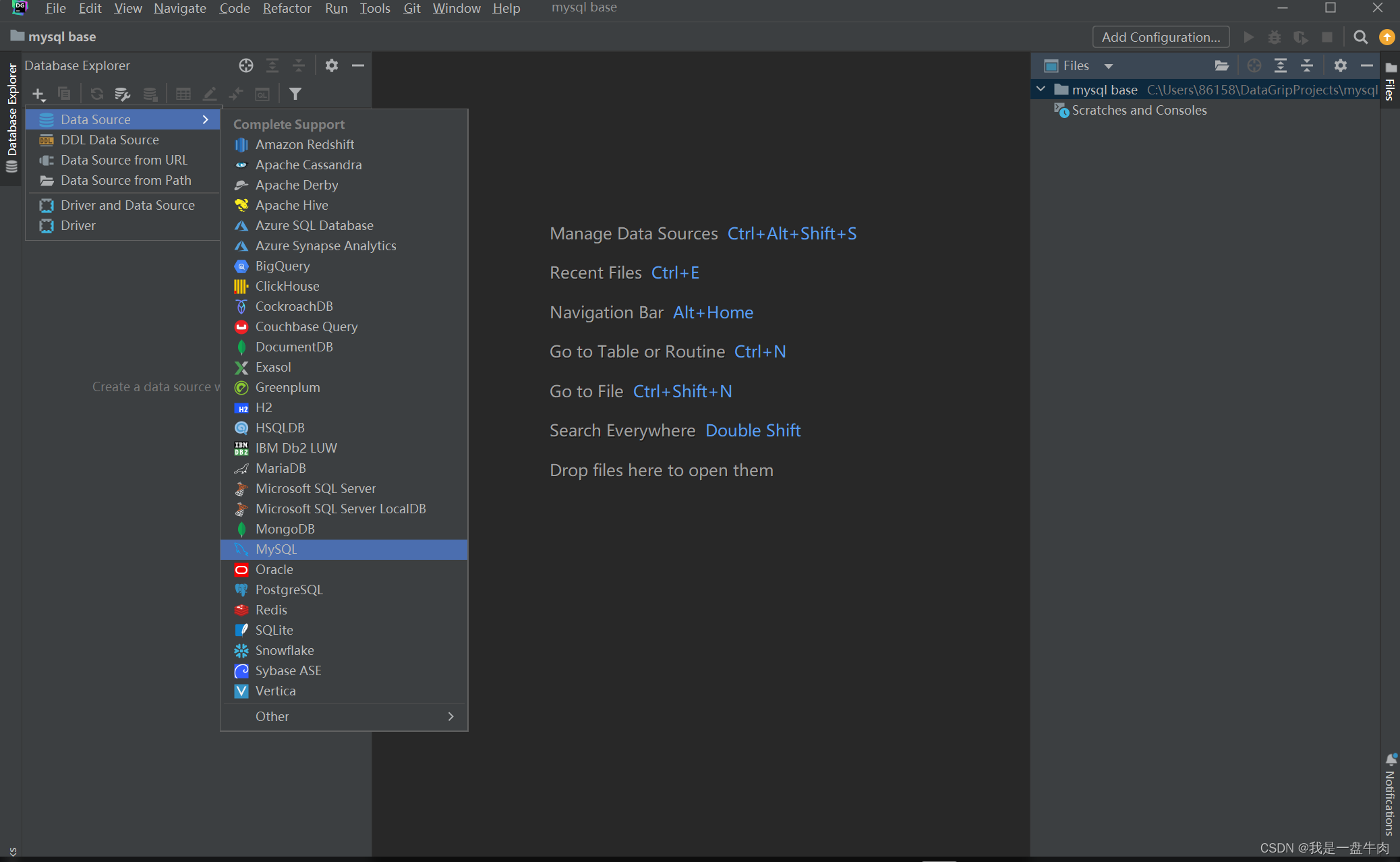
Task: Collapse the mysql base project tree node
Action: 1041,89
